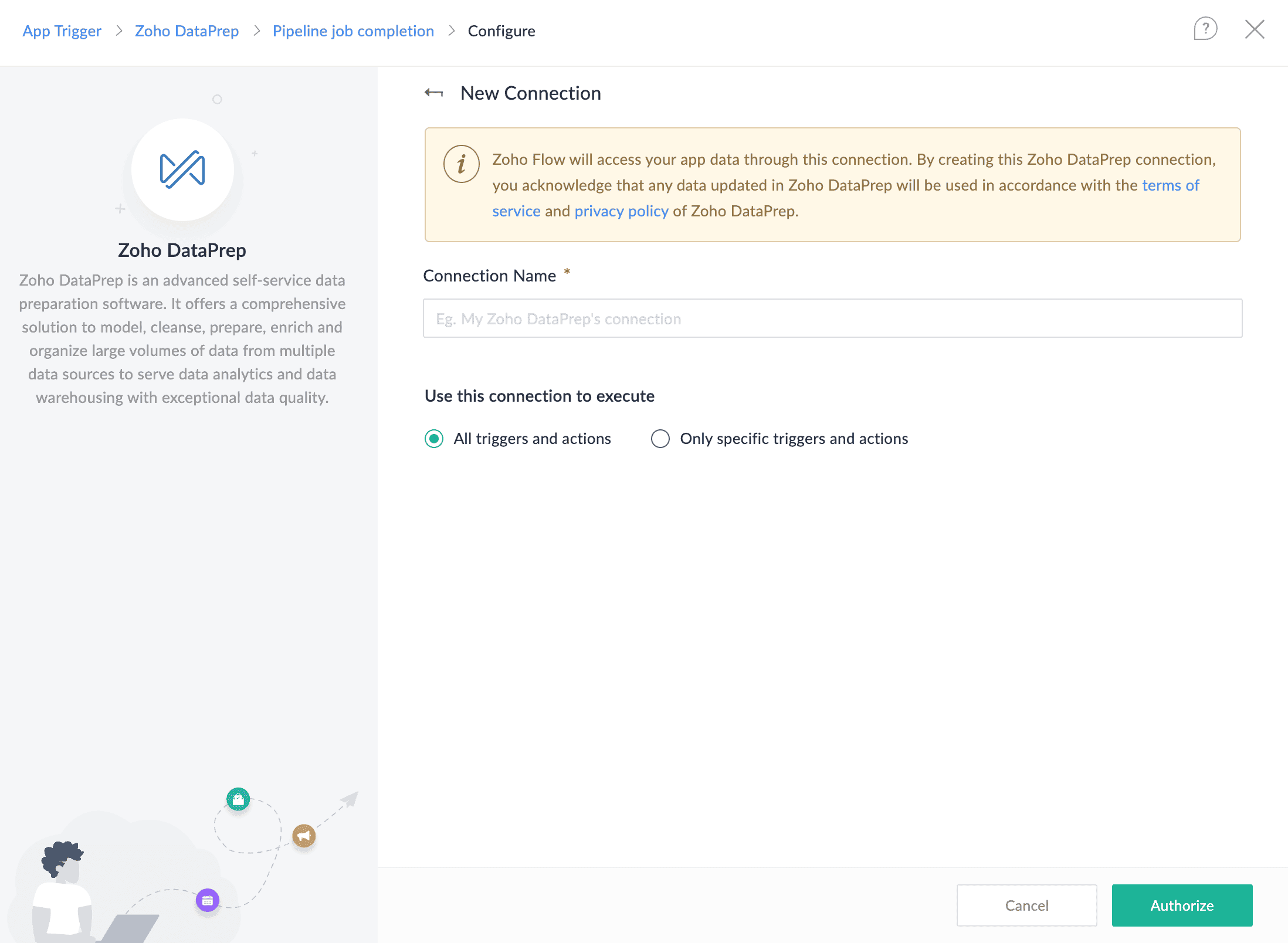Open the privacy policy link
The image size is (1288, 943).
(621, 211)
